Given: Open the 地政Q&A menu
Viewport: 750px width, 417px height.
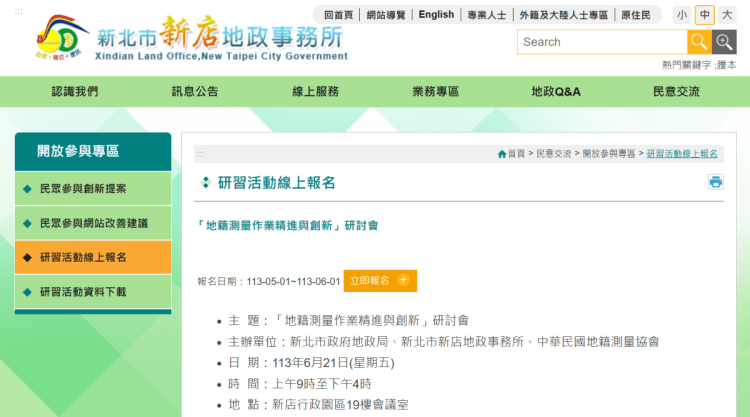Looking at the screenshot, I should click(556, 92).
